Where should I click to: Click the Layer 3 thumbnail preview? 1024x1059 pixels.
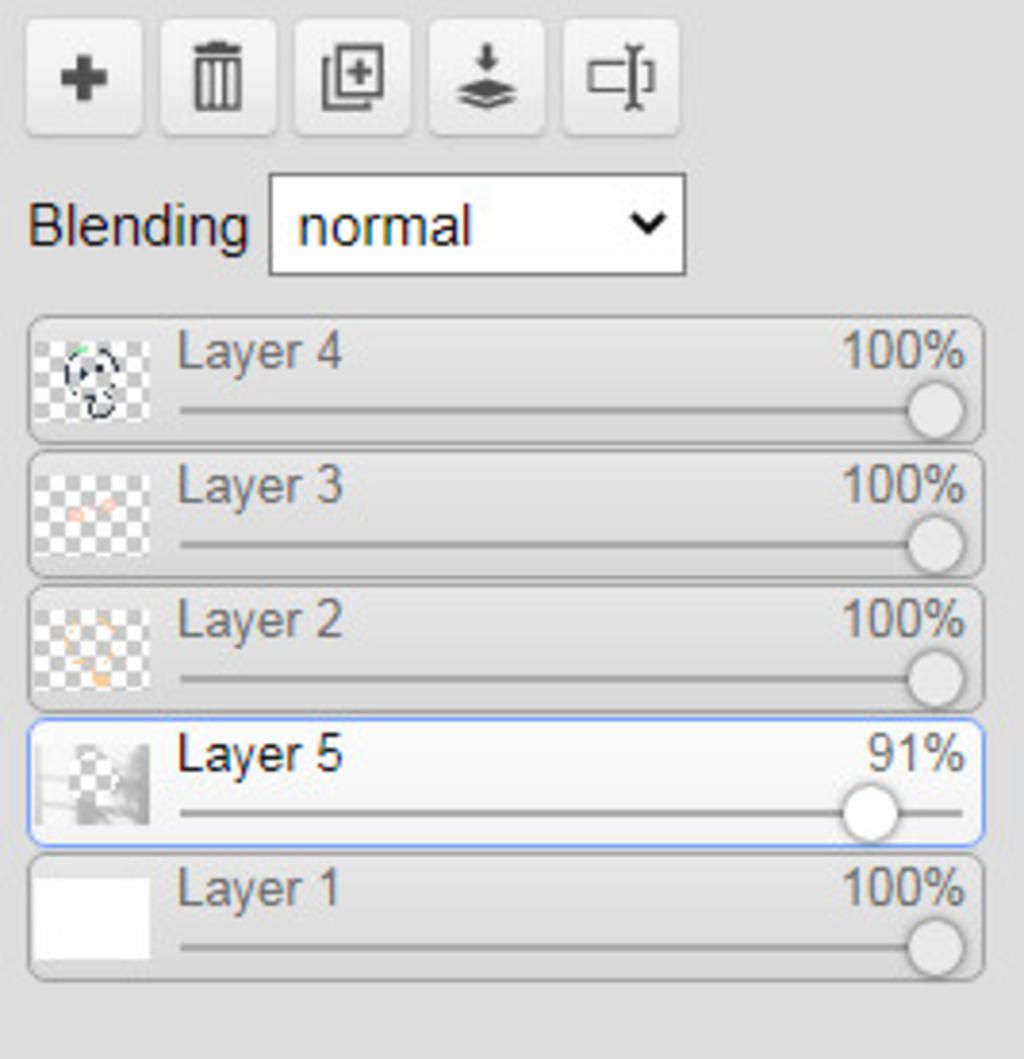pos(92,515)
